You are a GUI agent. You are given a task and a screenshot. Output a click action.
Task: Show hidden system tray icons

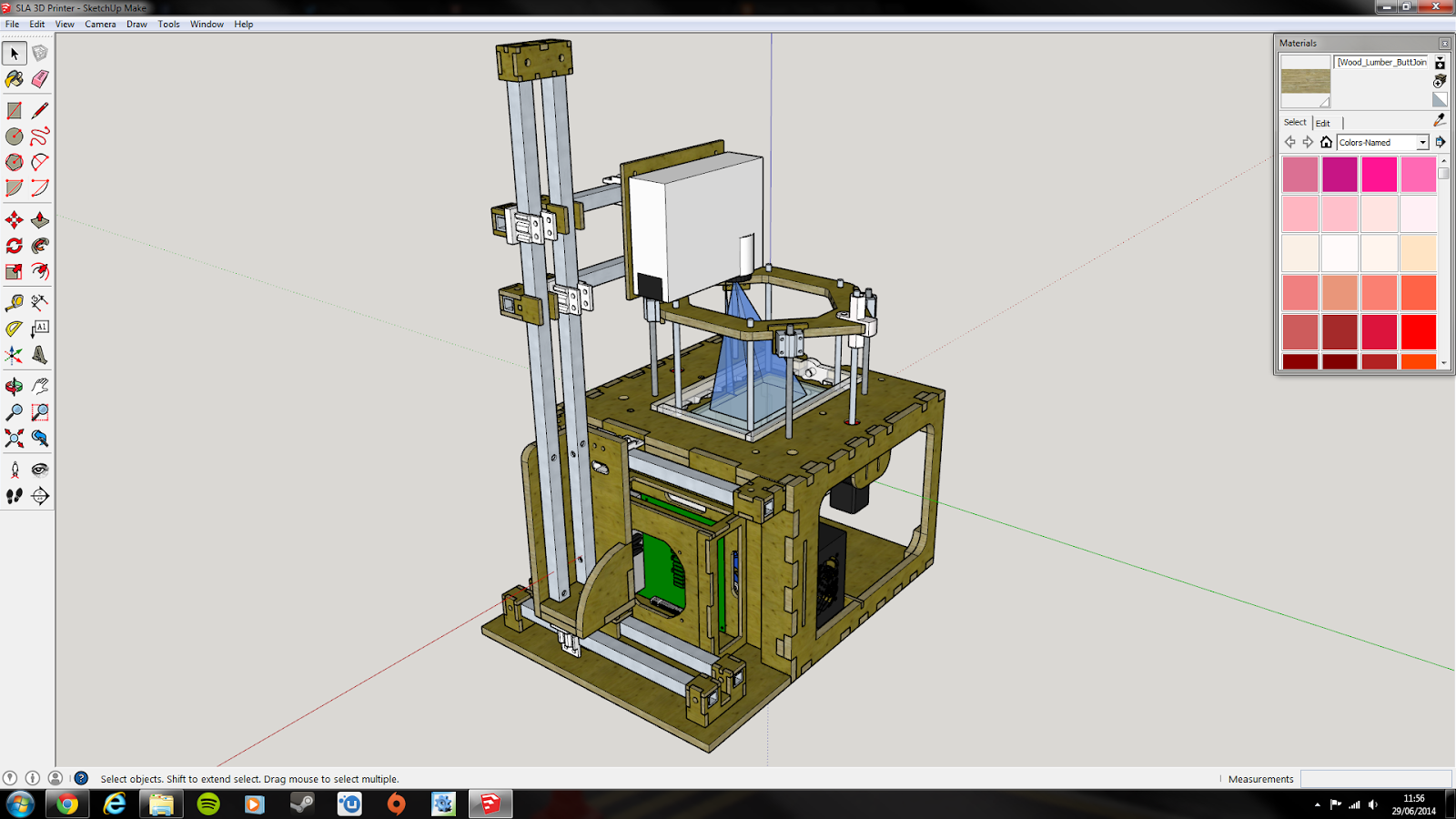[1318, 804]
